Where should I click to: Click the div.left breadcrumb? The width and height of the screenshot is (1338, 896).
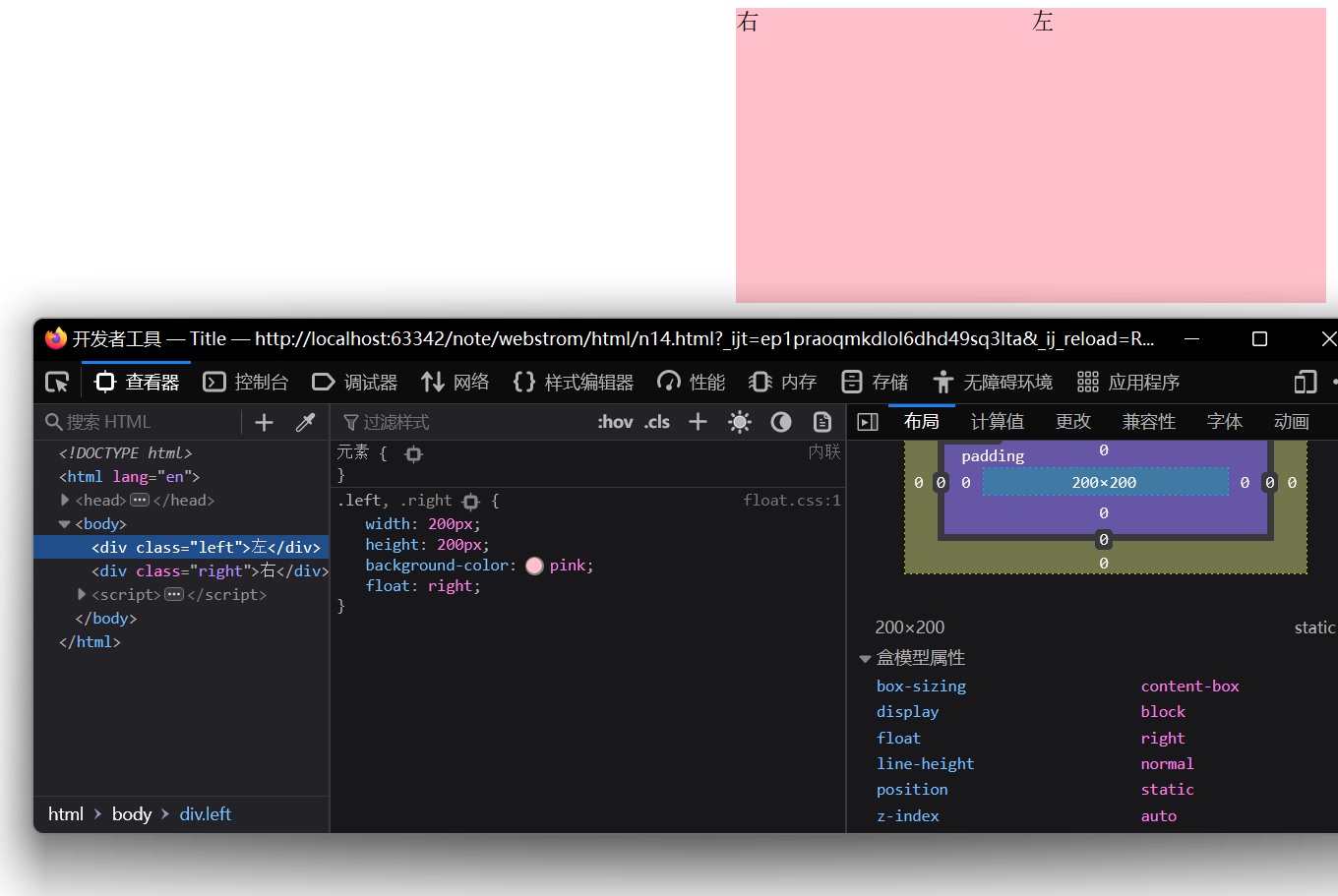click(206, 814)
